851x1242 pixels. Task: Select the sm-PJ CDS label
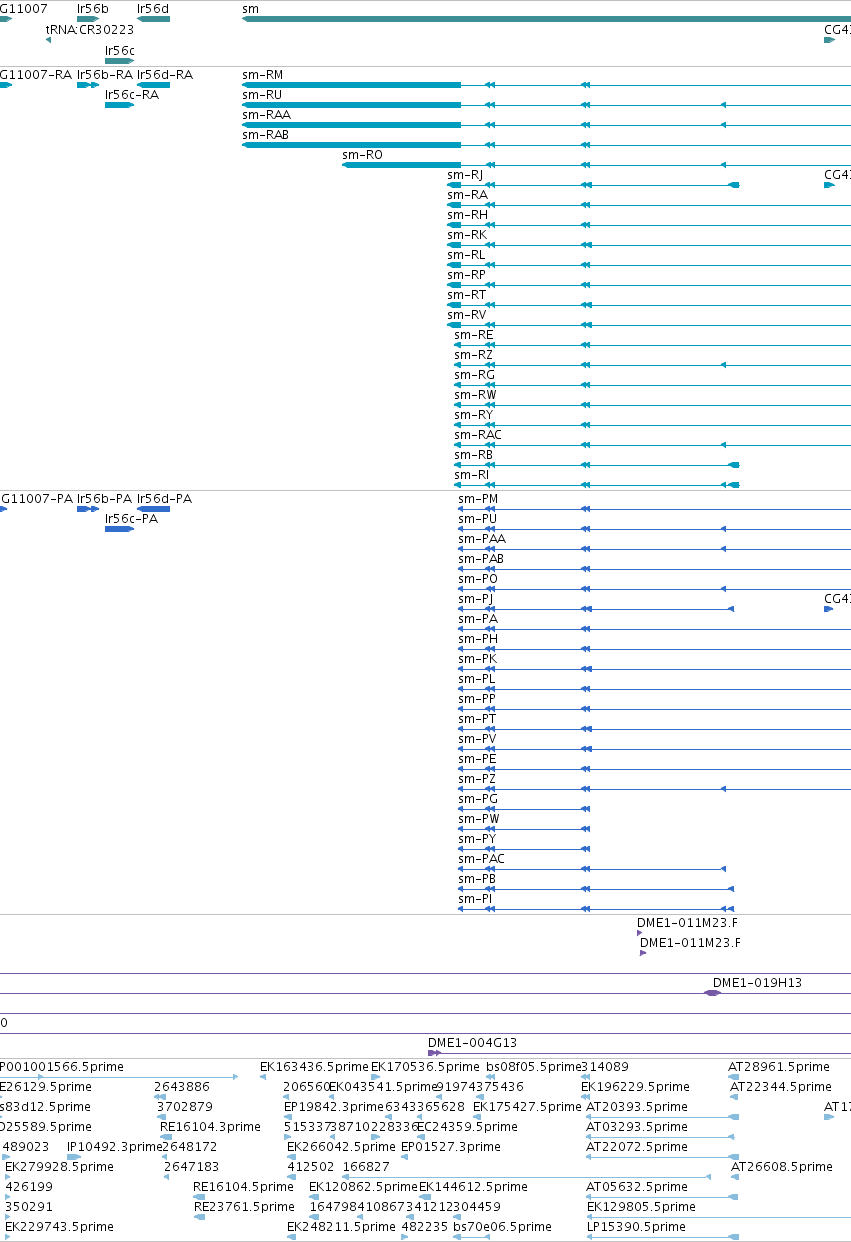(475, 599)
